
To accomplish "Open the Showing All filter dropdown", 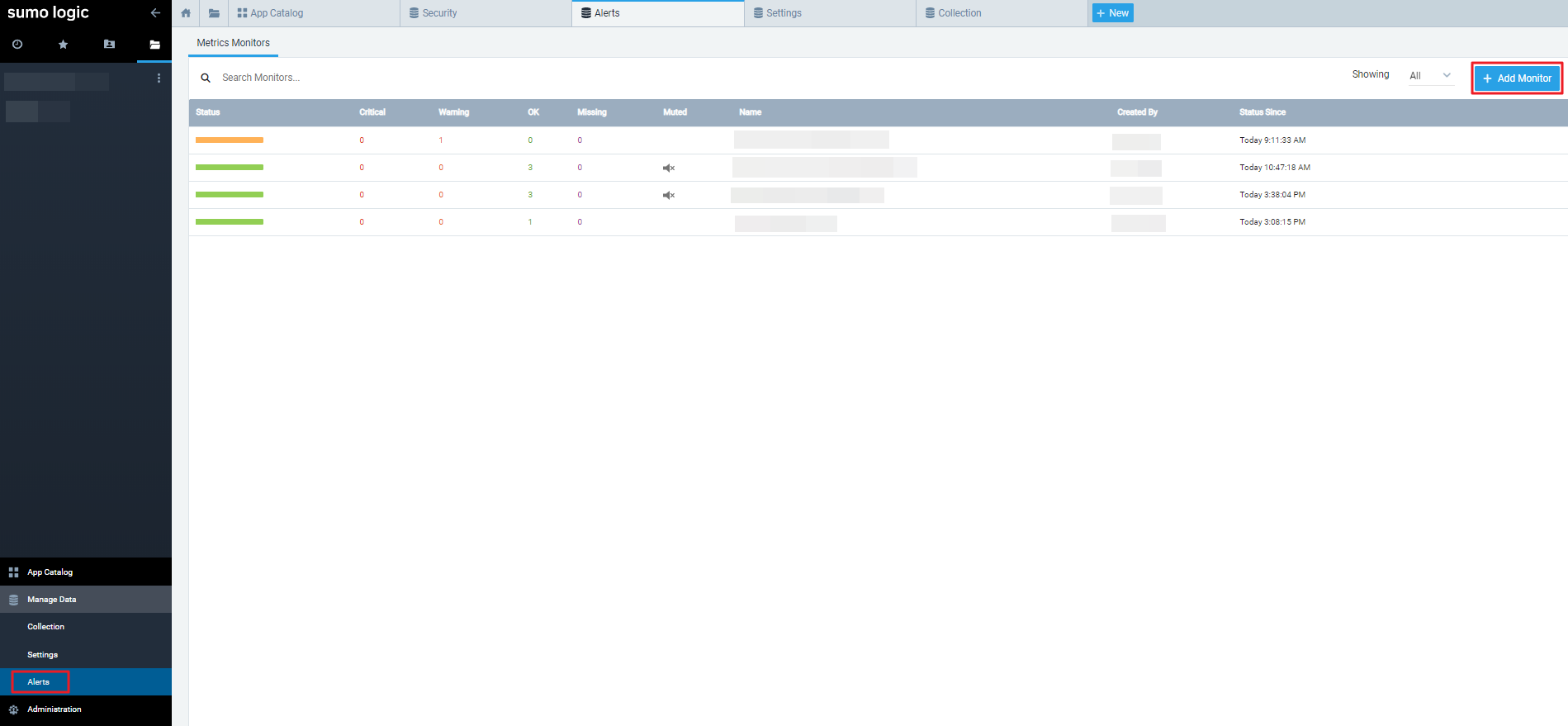I will tap(1430, 76).
